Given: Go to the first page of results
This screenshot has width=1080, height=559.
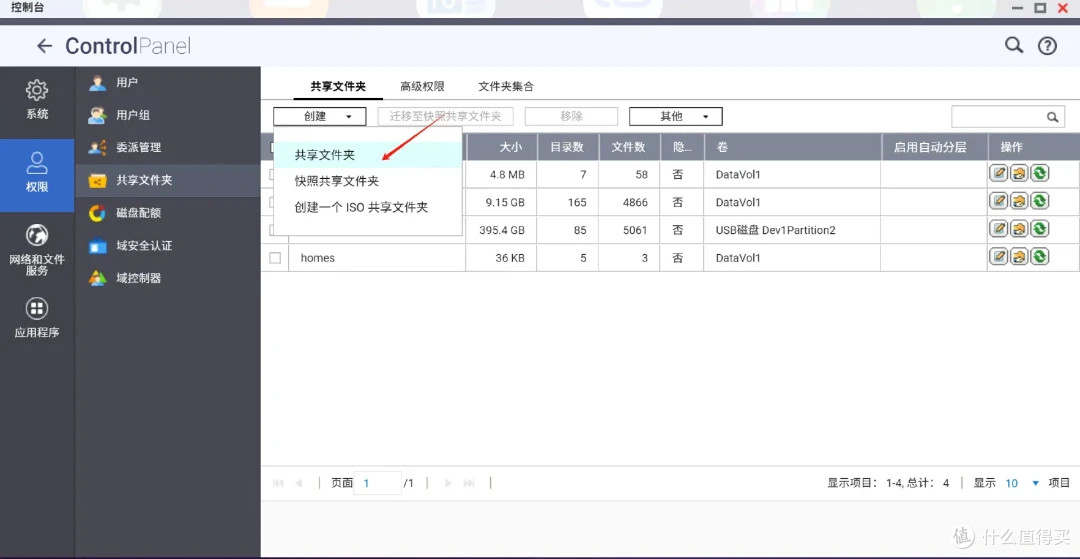Looking at the screenshot, I should 278,483.
